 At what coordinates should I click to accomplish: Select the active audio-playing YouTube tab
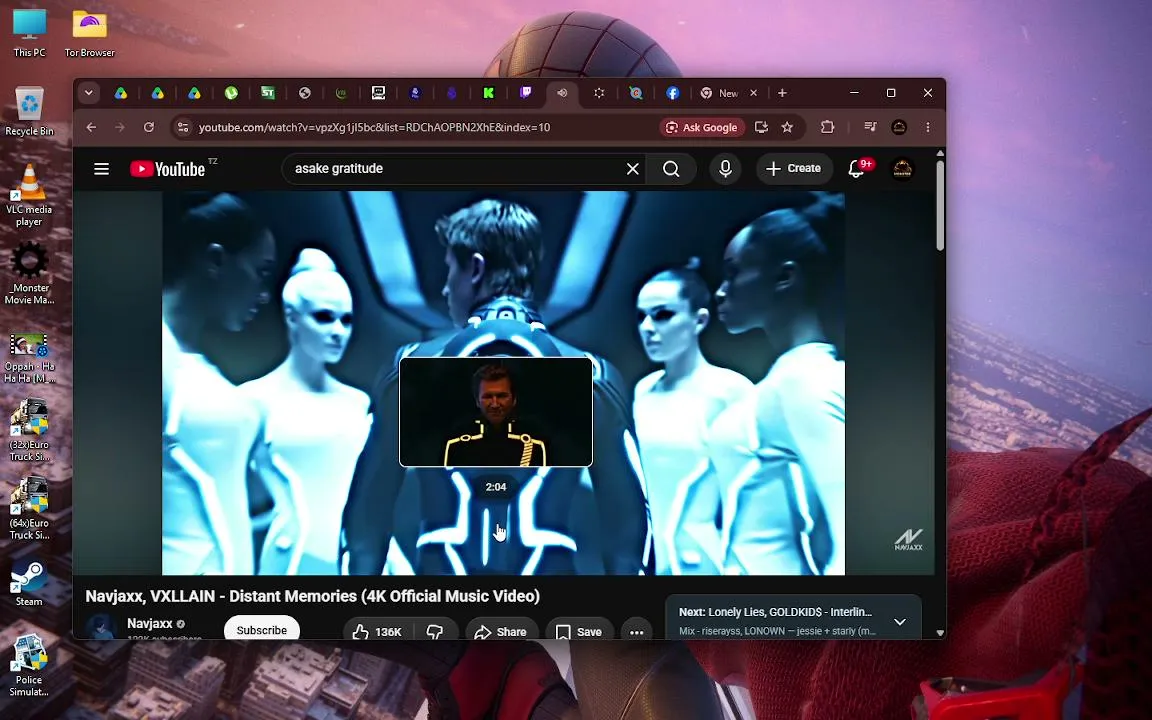tap(562, 93)
